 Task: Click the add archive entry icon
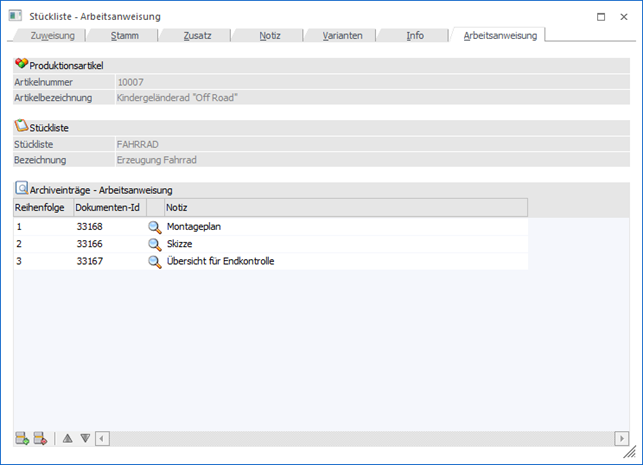click(22, 438)
